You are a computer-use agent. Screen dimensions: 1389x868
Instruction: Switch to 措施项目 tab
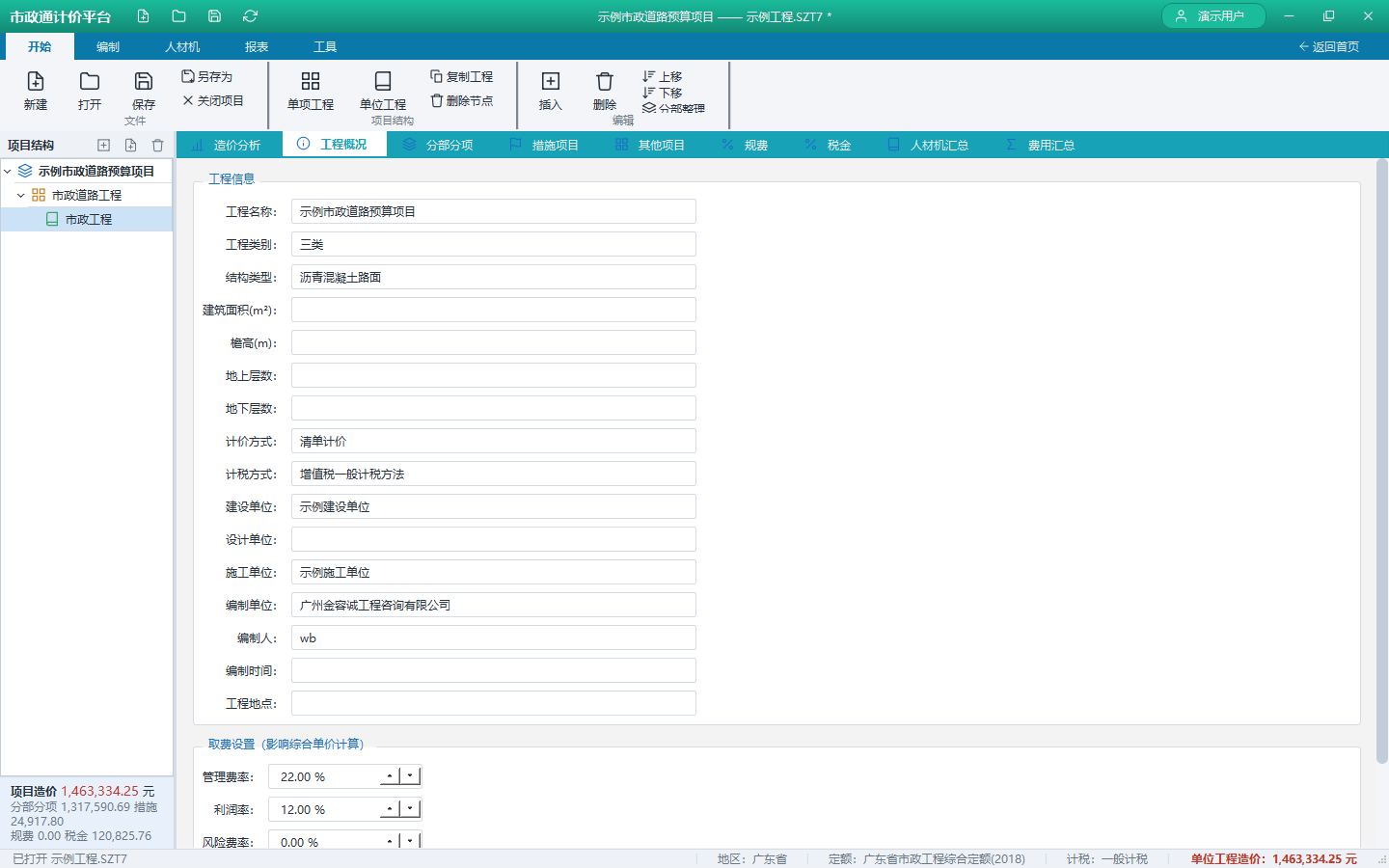click(544, 145)
